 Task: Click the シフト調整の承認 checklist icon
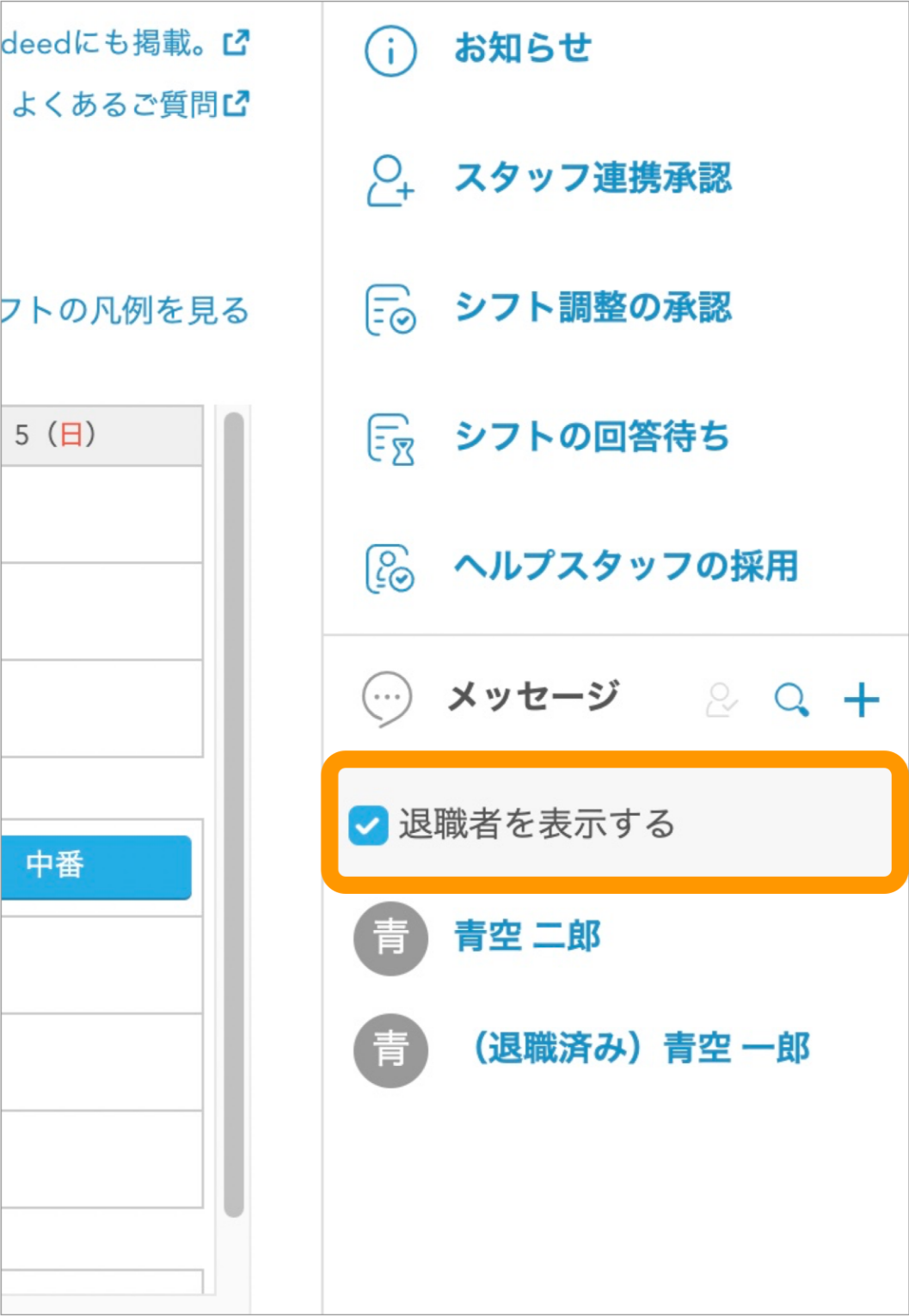(390, 309)
